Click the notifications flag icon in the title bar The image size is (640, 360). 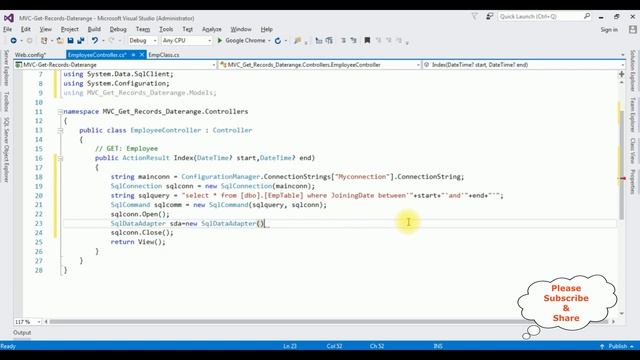pos(474,16)
